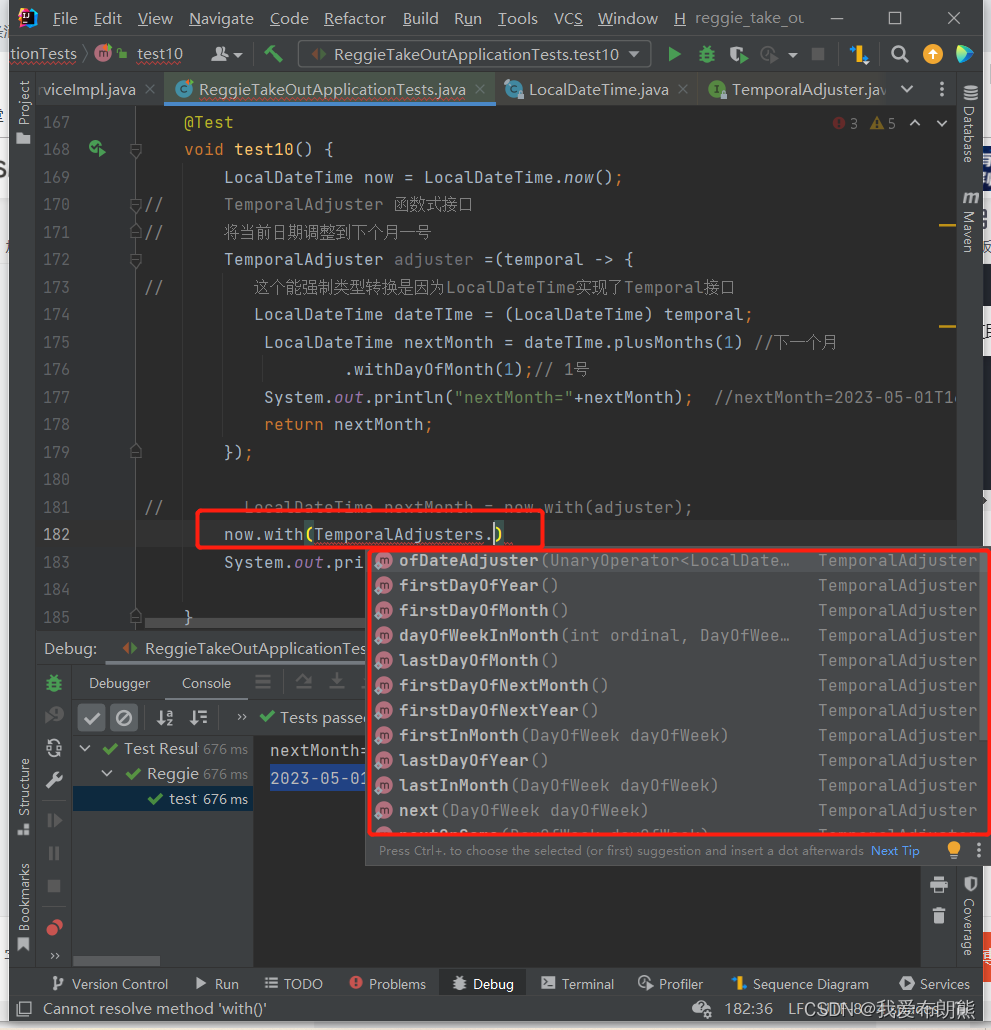This screenshot has width=991, height=1030.
Task: Toggle show ignored tests button
Action: [123, 717]
